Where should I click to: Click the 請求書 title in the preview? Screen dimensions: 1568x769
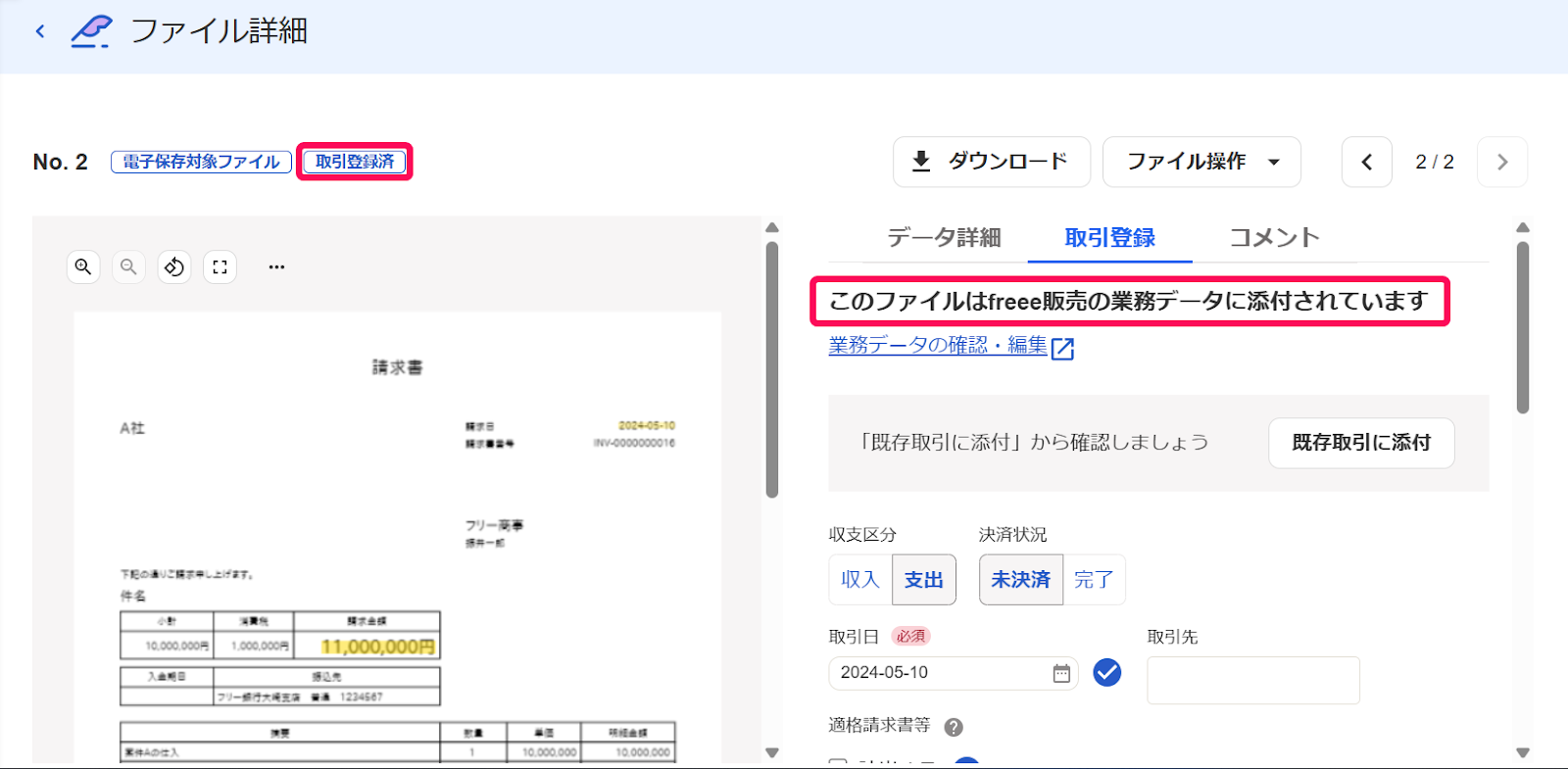pos(397,367)
